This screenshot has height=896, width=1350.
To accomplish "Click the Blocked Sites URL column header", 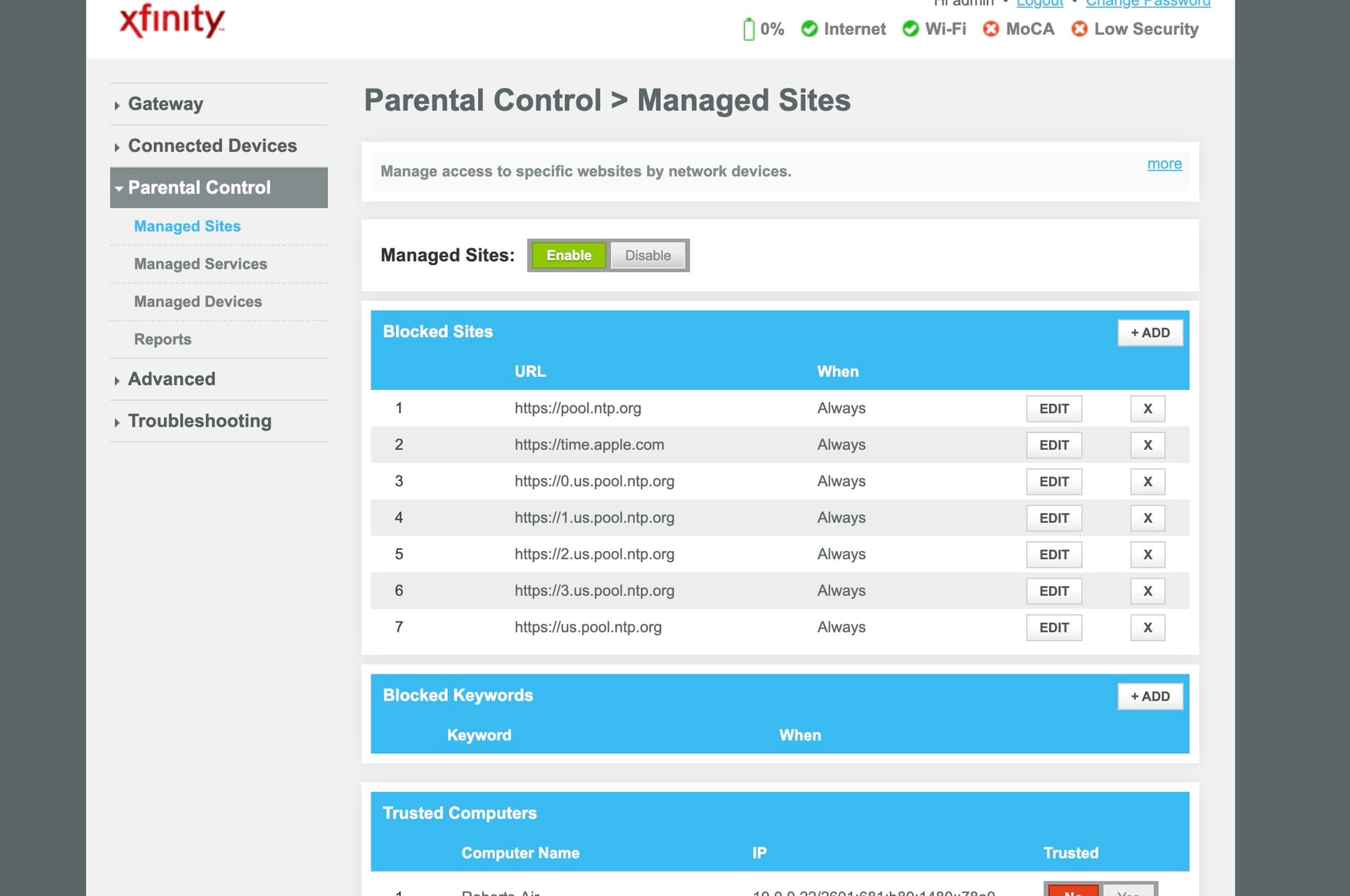I will [x=530, y=372].
